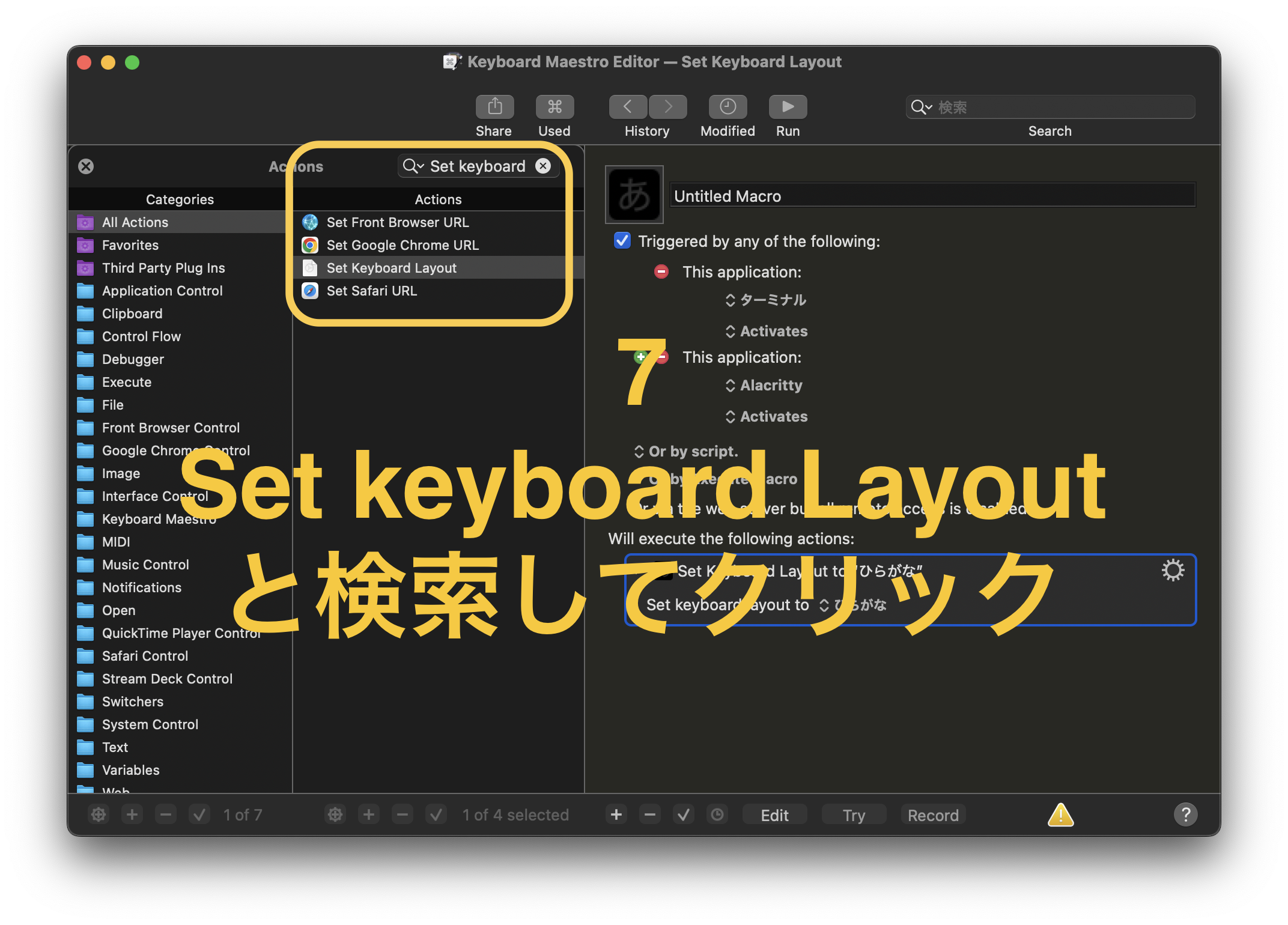This screenshot has height=925, width=1288.
Task: Click the Try button
Action: click(x=854, y=815)
